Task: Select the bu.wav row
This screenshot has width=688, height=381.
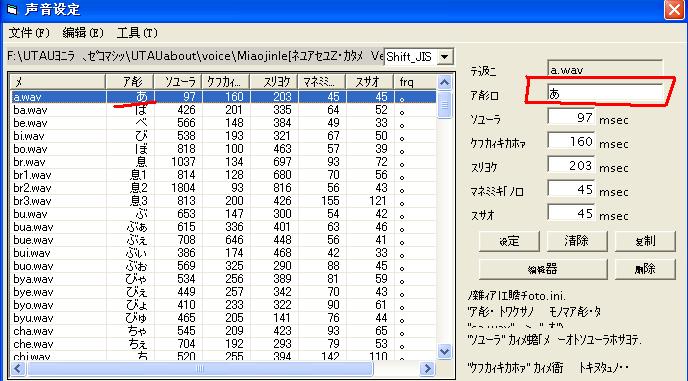Action: tap(223, 214)
